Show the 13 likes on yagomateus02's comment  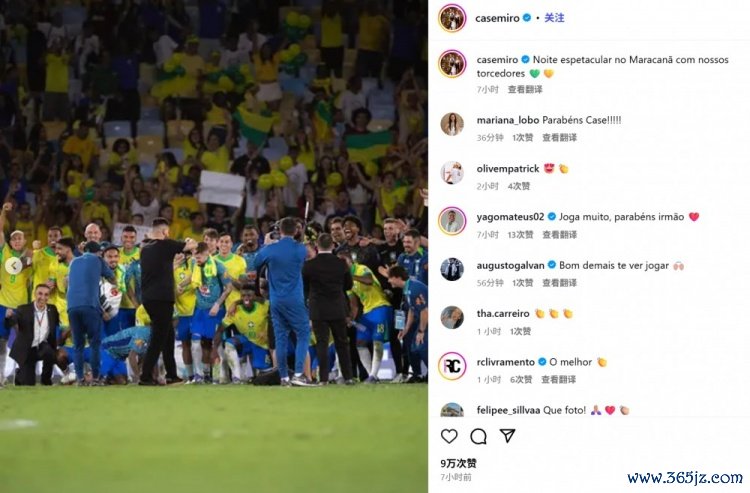tap(520, 235)
